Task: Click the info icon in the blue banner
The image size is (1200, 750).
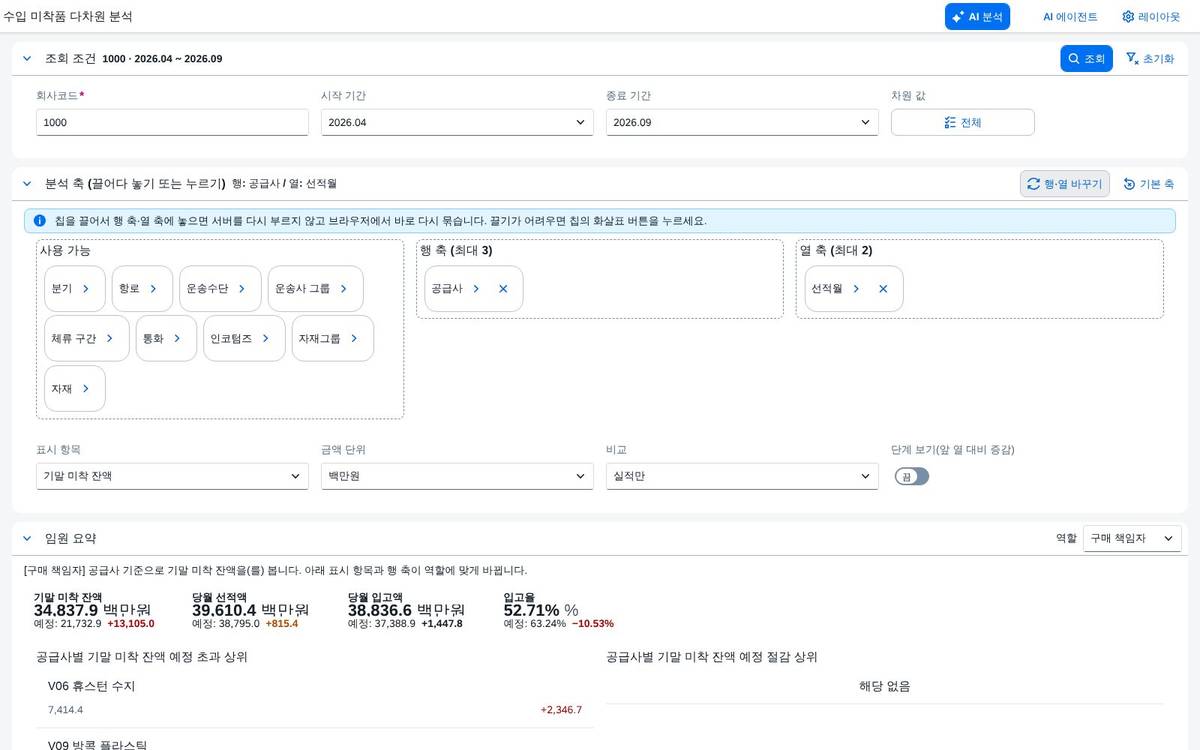Action: coord(40,221)
